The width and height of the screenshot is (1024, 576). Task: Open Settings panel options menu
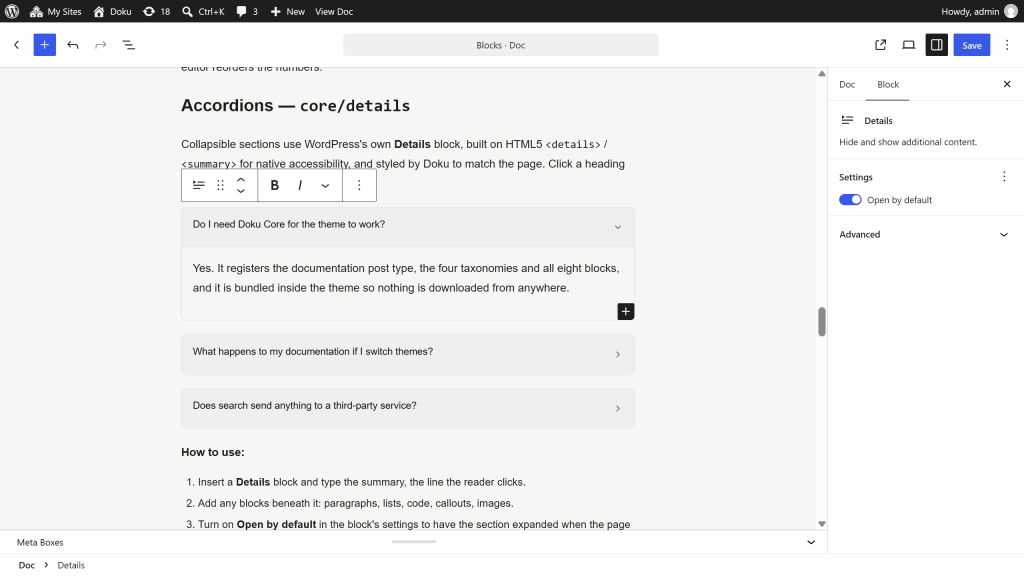click(x=1004, y=177)
